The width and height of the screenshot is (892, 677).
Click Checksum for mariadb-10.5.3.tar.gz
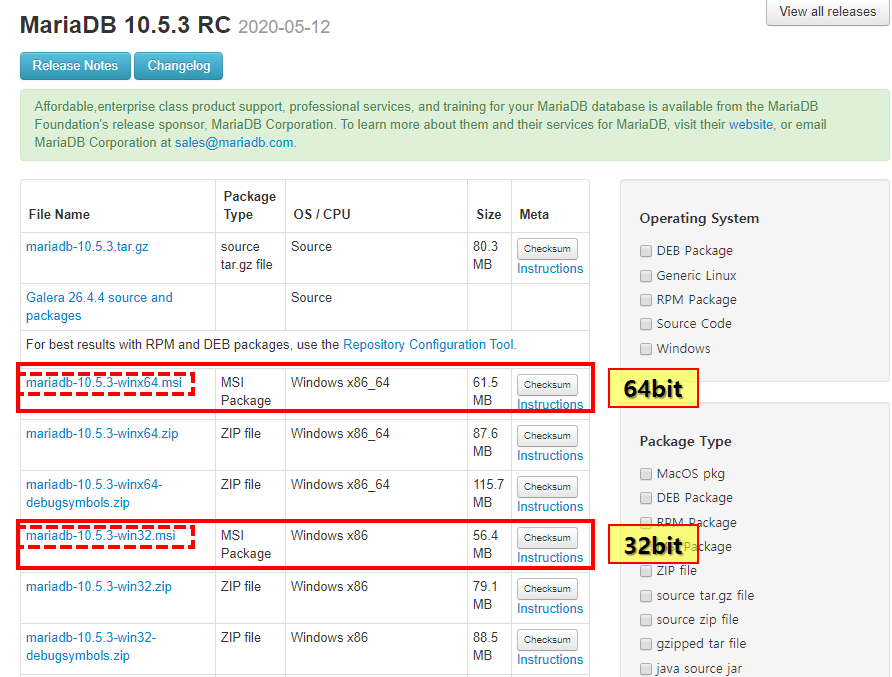tap(547, 249)
